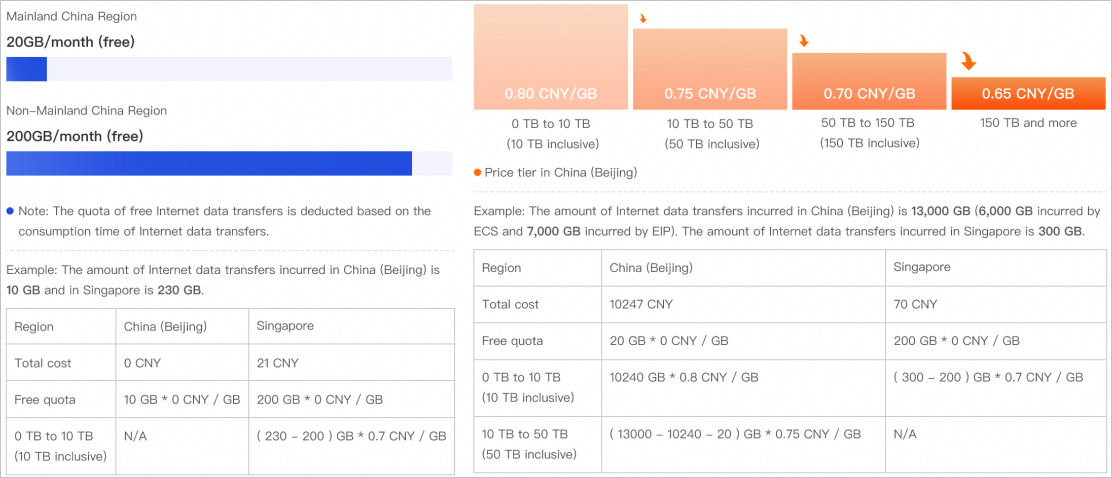Click the small orange arrow above 0.75 tier
The image size is (1112, 478).
(643, 18)
